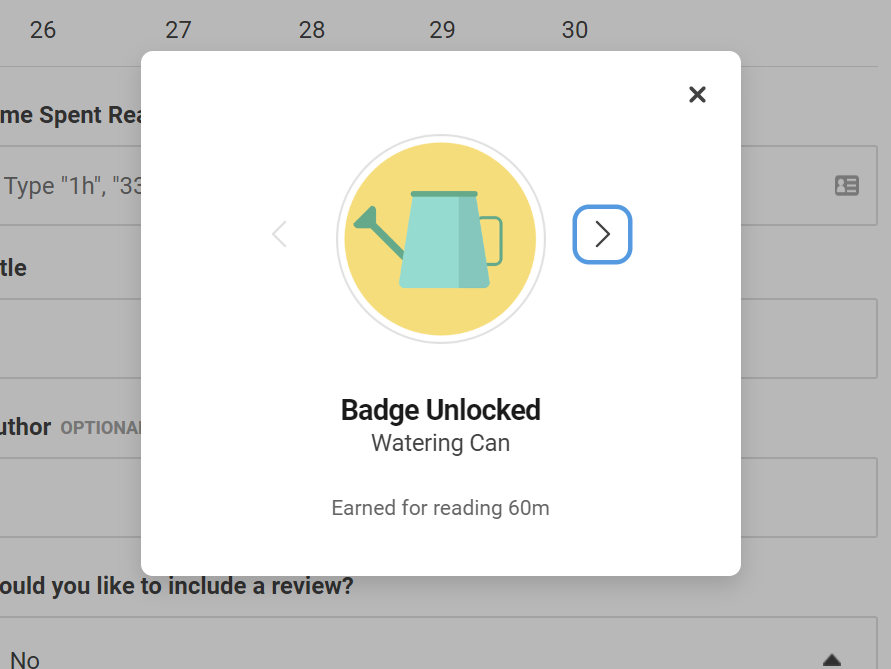The height and width of the screenshot is (669, 891).
Task: Go to the next badge with right arrow
Action: [602, 234]
